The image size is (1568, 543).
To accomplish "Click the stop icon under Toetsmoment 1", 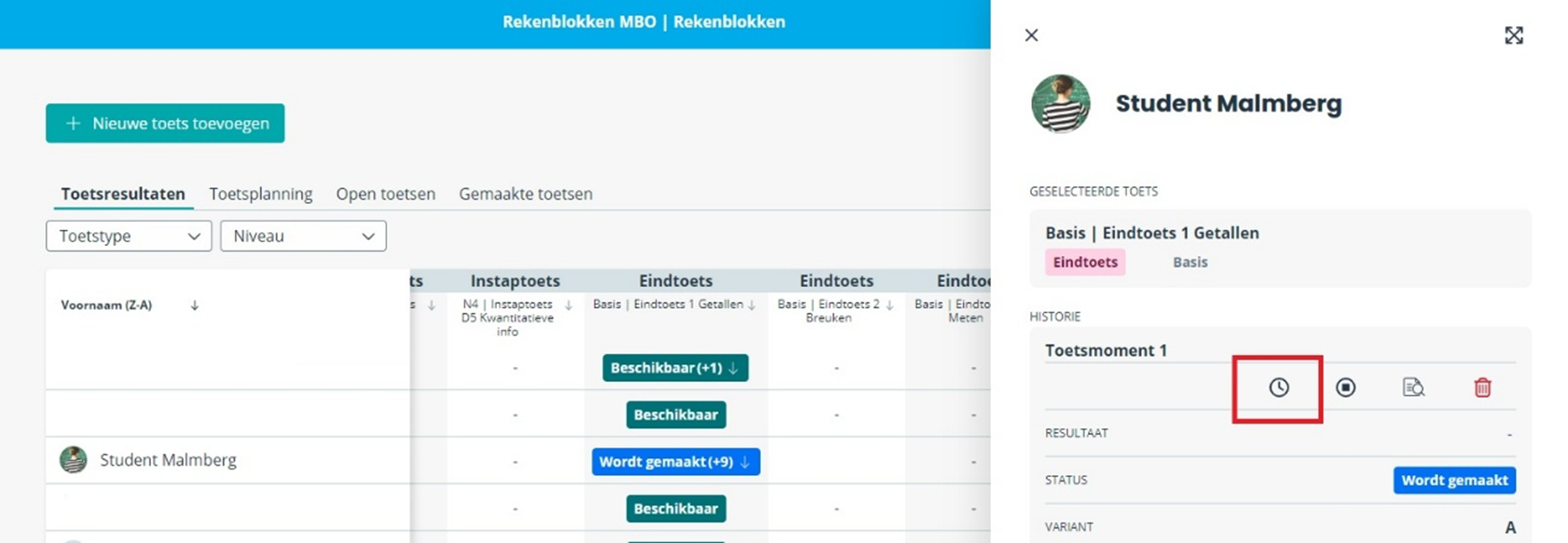I will [x=1345, y=387].
